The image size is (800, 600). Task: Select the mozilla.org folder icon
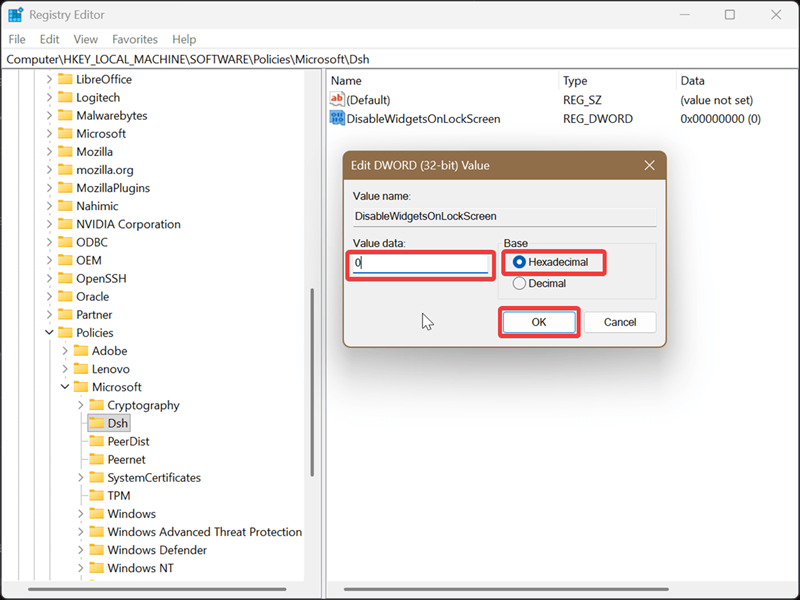coord(65,169)
